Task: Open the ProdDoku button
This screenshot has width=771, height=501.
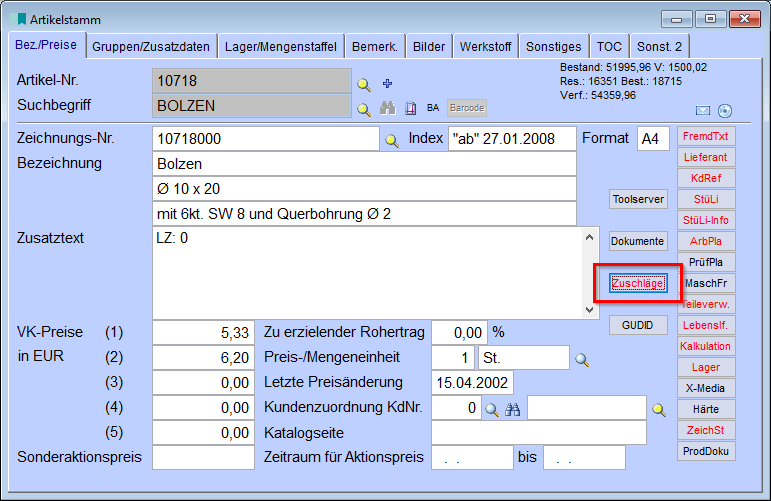Action: coord(706,451)
